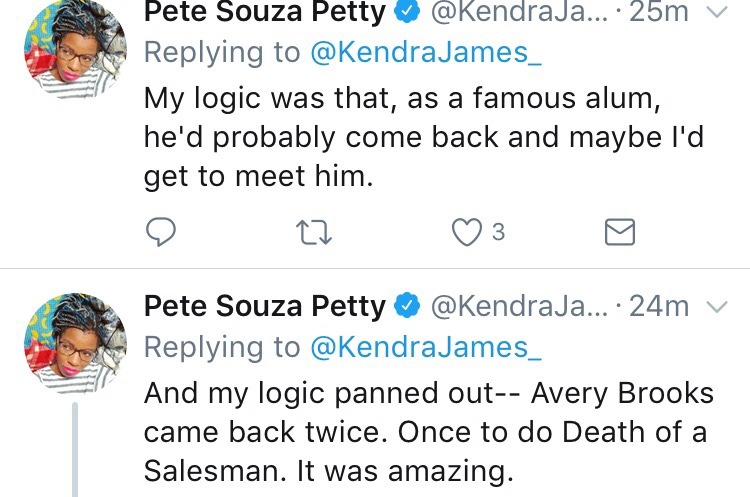Open the 25m timestamp link

660,13
